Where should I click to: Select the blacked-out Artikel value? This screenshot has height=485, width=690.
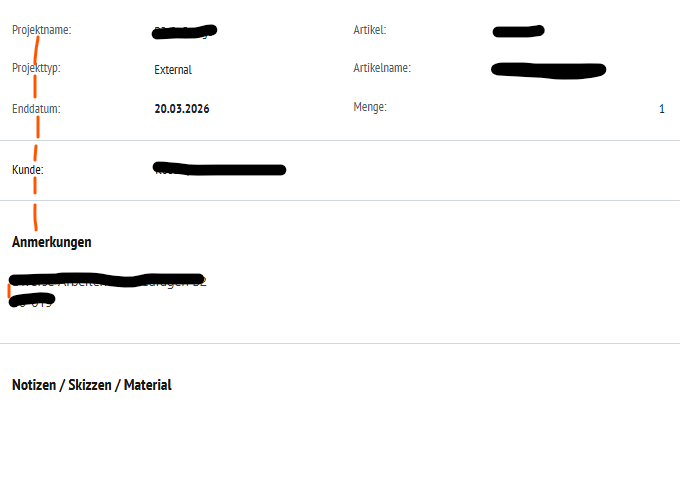click(518, 31)
